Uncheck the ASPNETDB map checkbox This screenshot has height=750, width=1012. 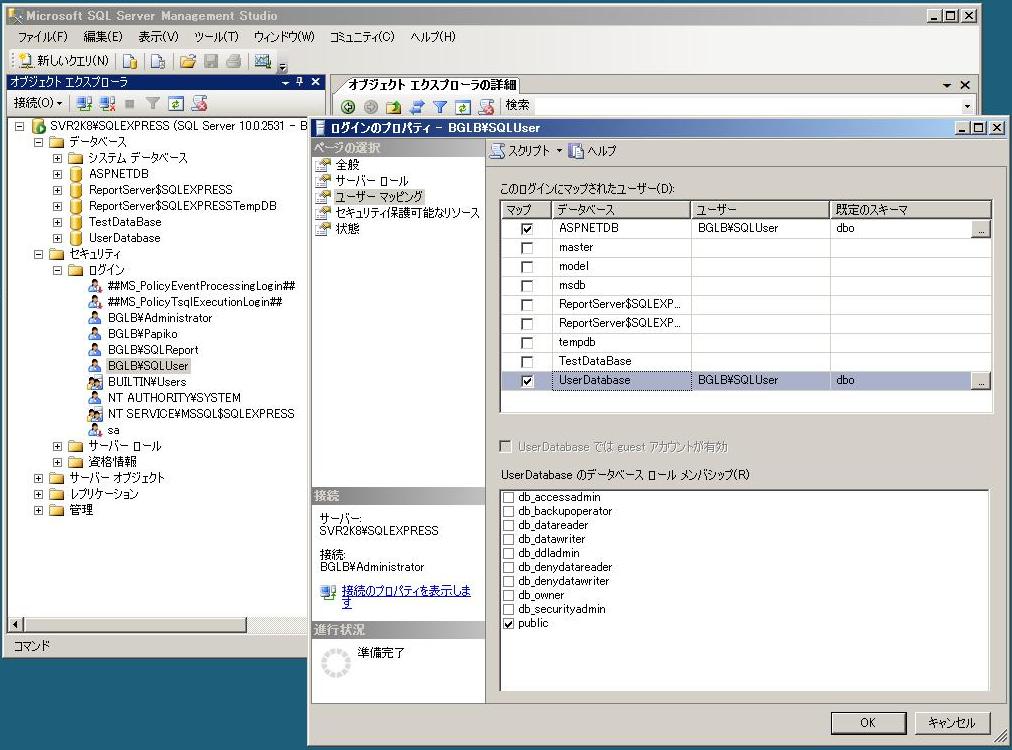[527, 228]
